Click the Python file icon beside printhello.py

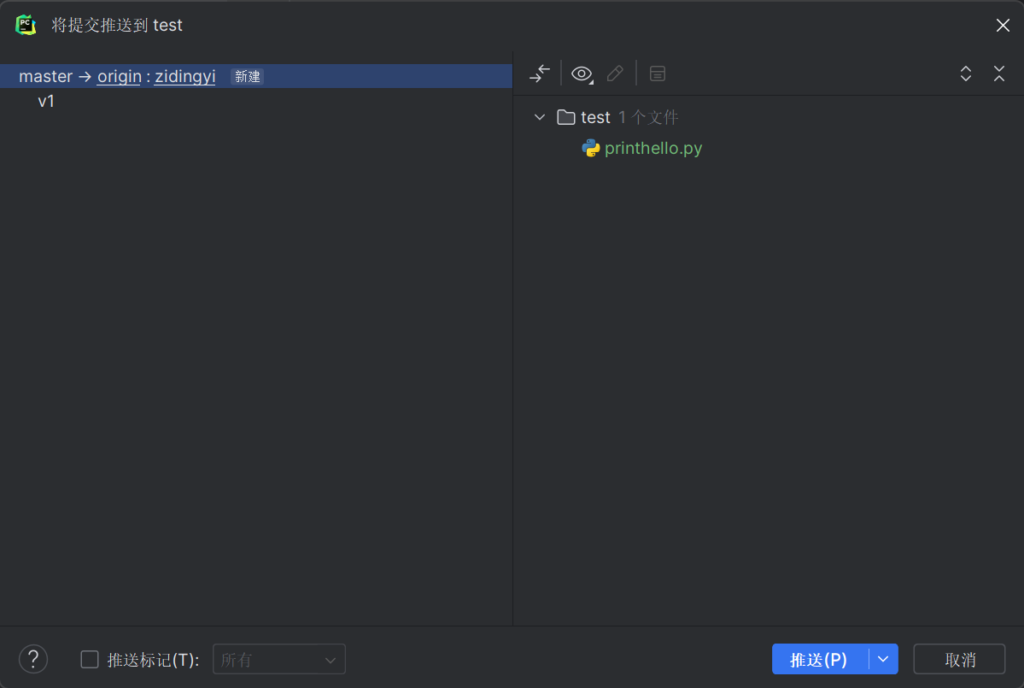(x=591, y=148)
